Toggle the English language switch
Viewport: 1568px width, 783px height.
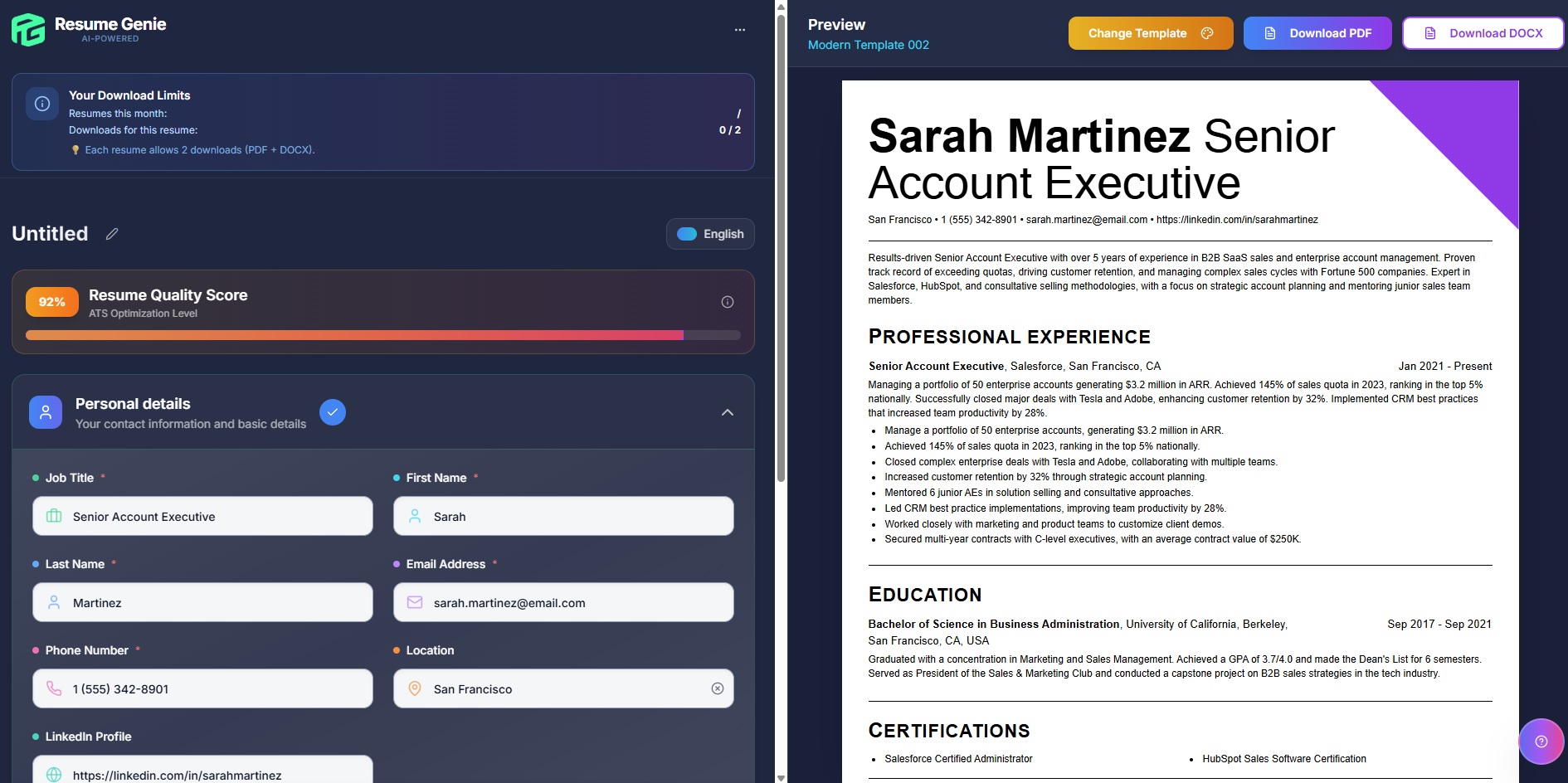[x=688, y=233]
